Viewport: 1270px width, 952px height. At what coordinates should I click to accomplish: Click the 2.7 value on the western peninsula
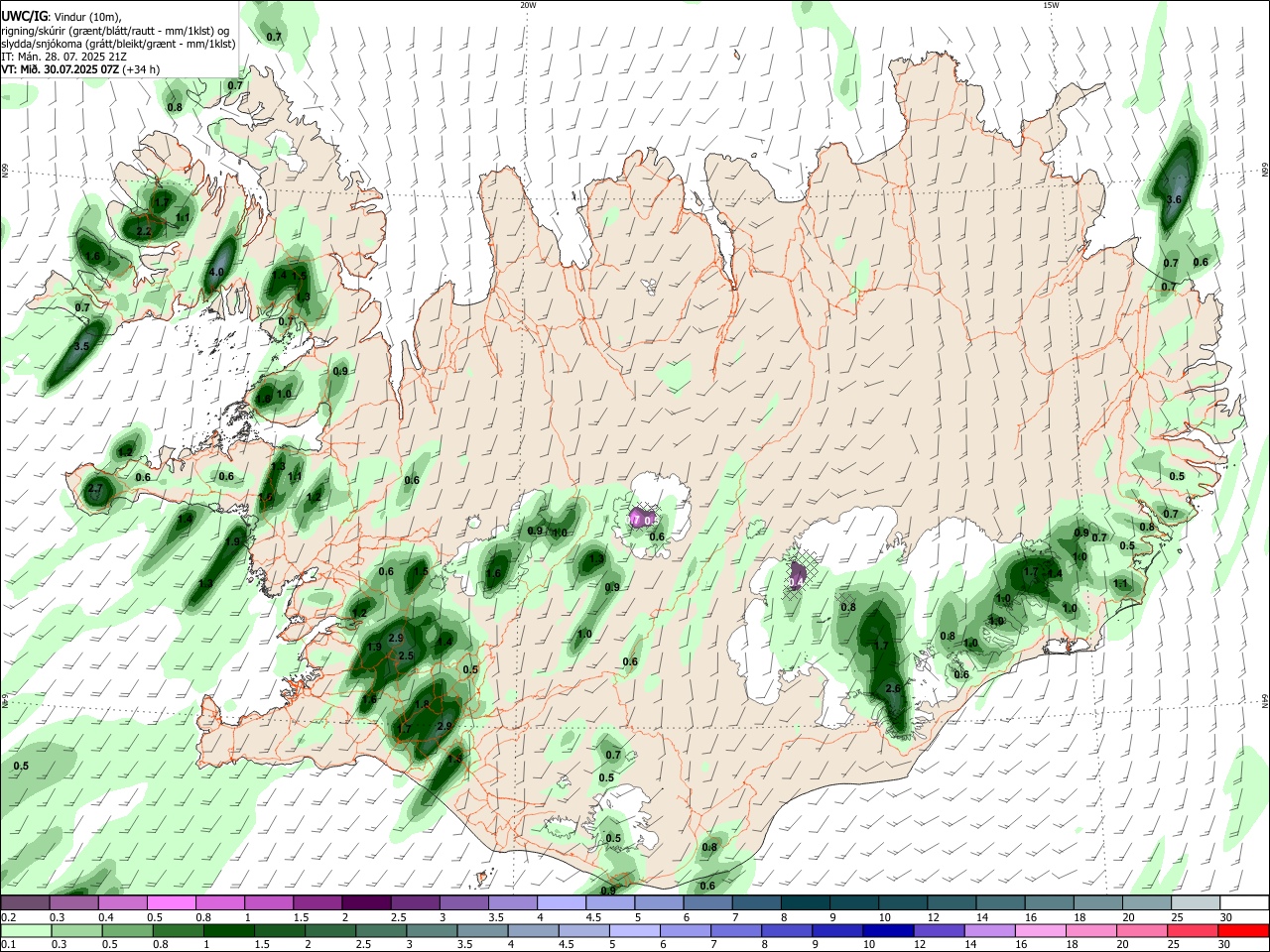pyautogui.click(x=96, y=489)
